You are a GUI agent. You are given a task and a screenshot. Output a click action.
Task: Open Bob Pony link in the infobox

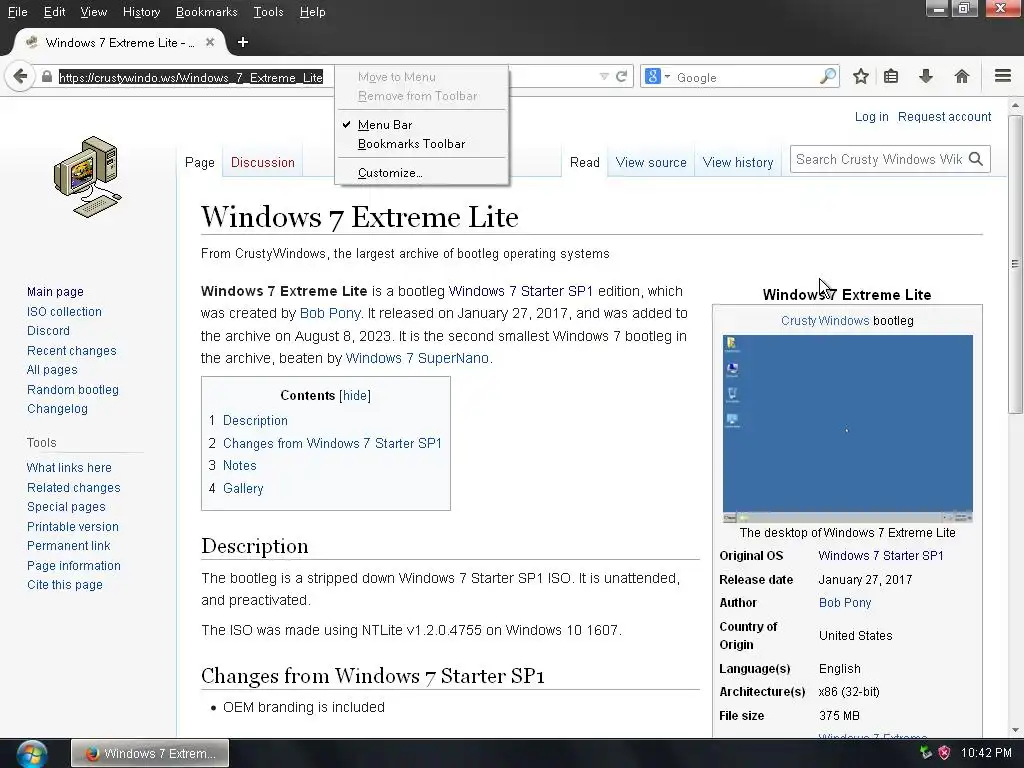(x=845, y=603)
